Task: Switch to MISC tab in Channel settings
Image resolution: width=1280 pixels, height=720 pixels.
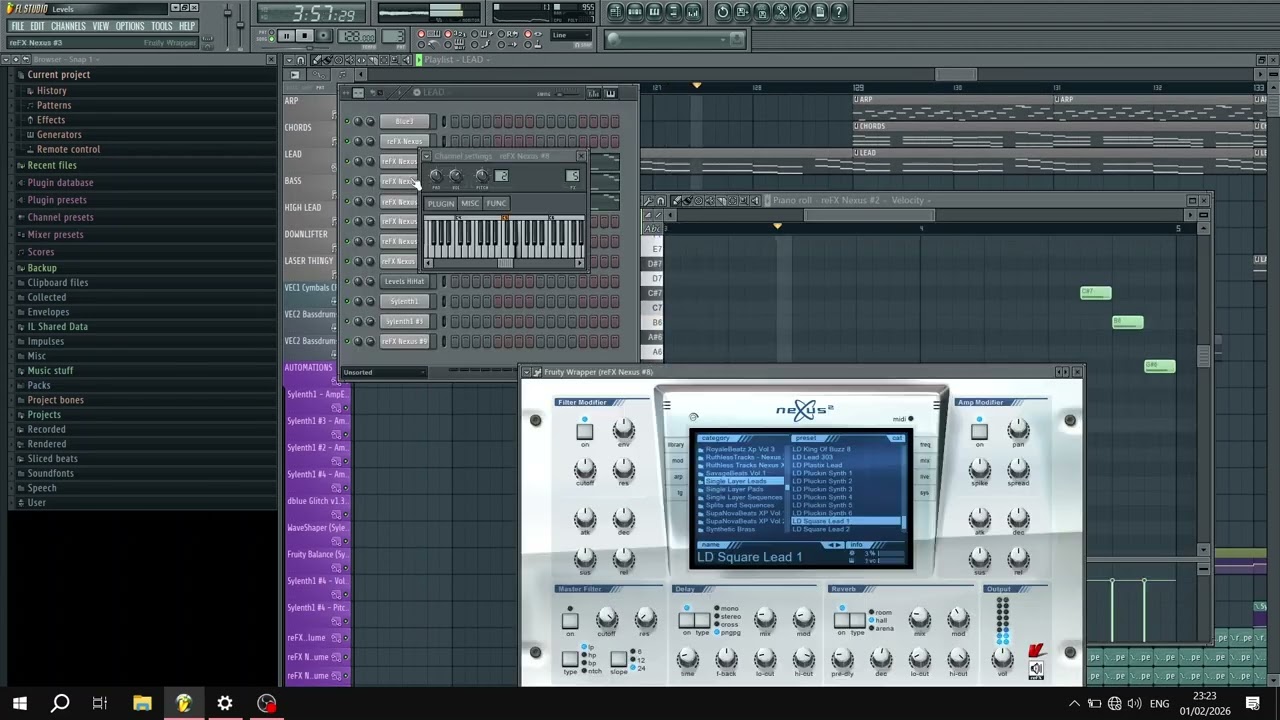Action: coord(470,203)
